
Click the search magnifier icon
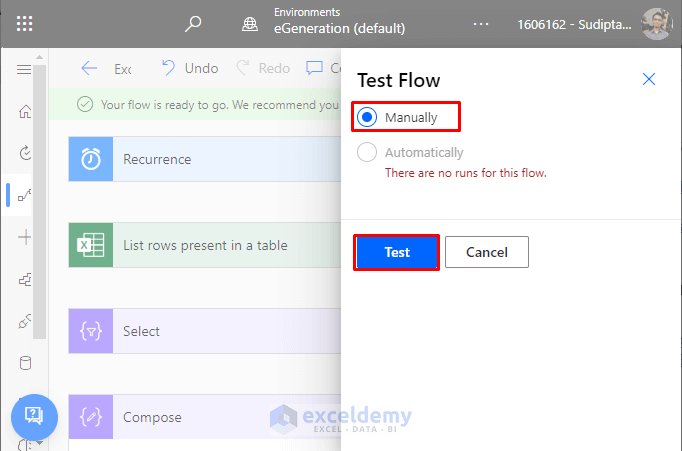tap(194, 24)
